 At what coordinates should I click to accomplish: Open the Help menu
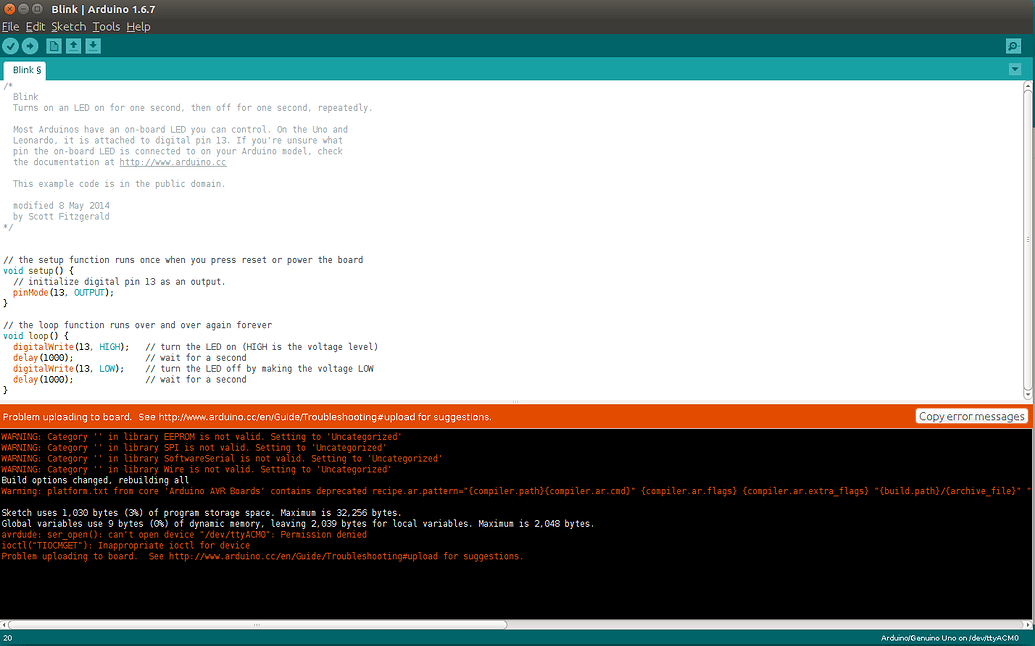[x=137, y=27]
